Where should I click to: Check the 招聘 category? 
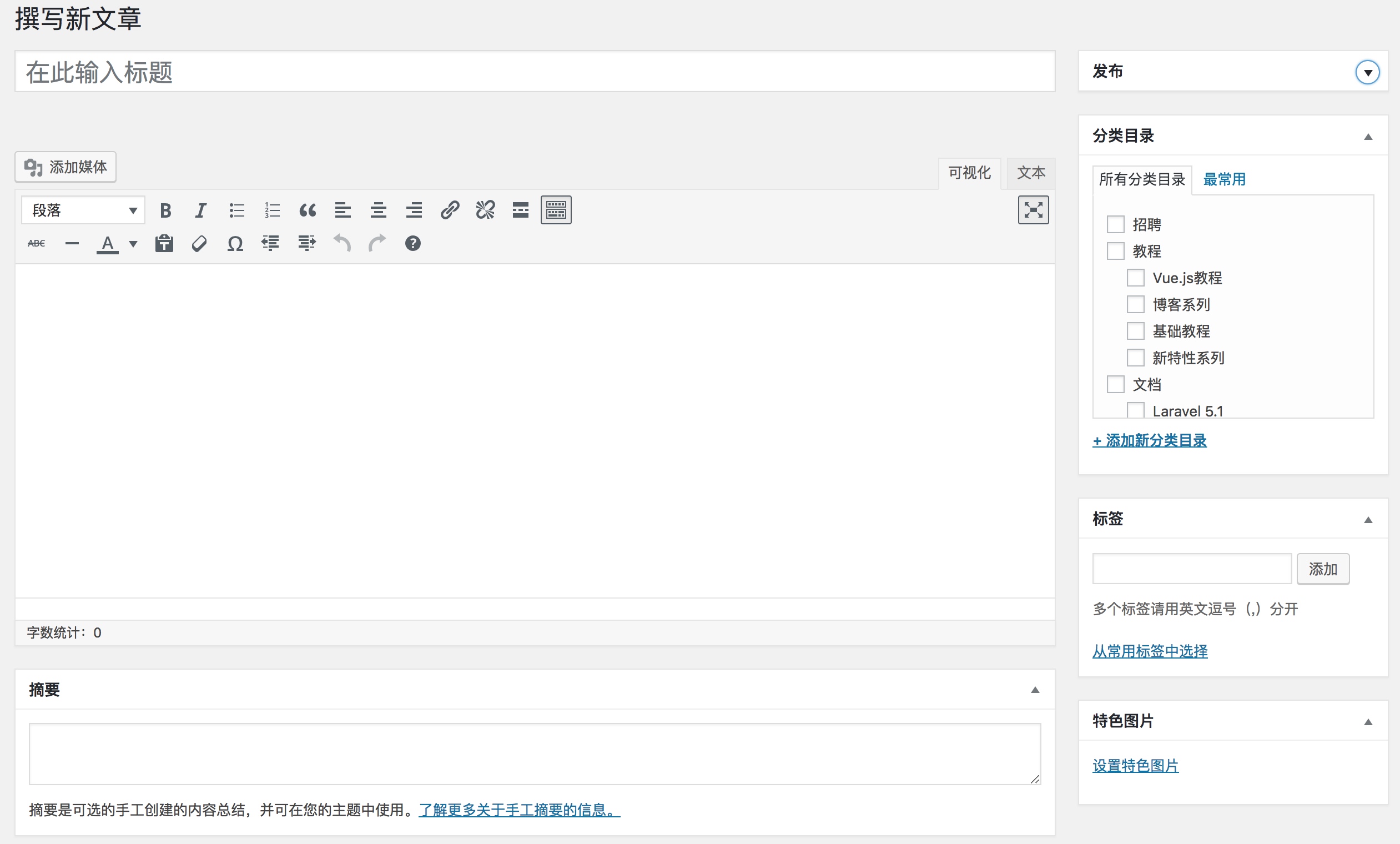pos(1115,224)
